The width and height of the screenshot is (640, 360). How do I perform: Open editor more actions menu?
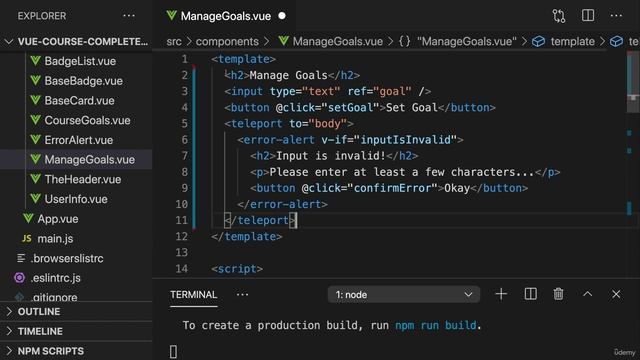tap(616, 16)
